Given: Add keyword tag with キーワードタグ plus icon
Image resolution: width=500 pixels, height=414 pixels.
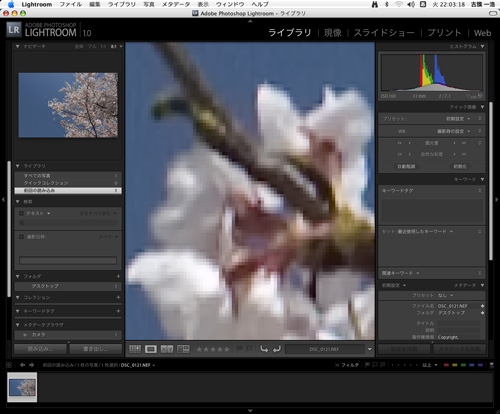Looking at the screenshot, I should [x=118, y=311].
